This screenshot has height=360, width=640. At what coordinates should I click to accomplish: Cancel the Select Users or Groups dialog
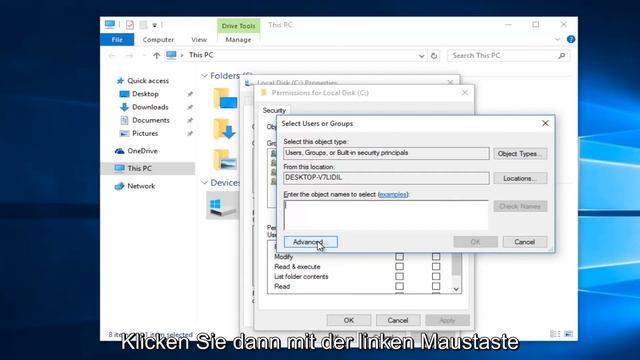pyautogui.click(x=524, y=242)
